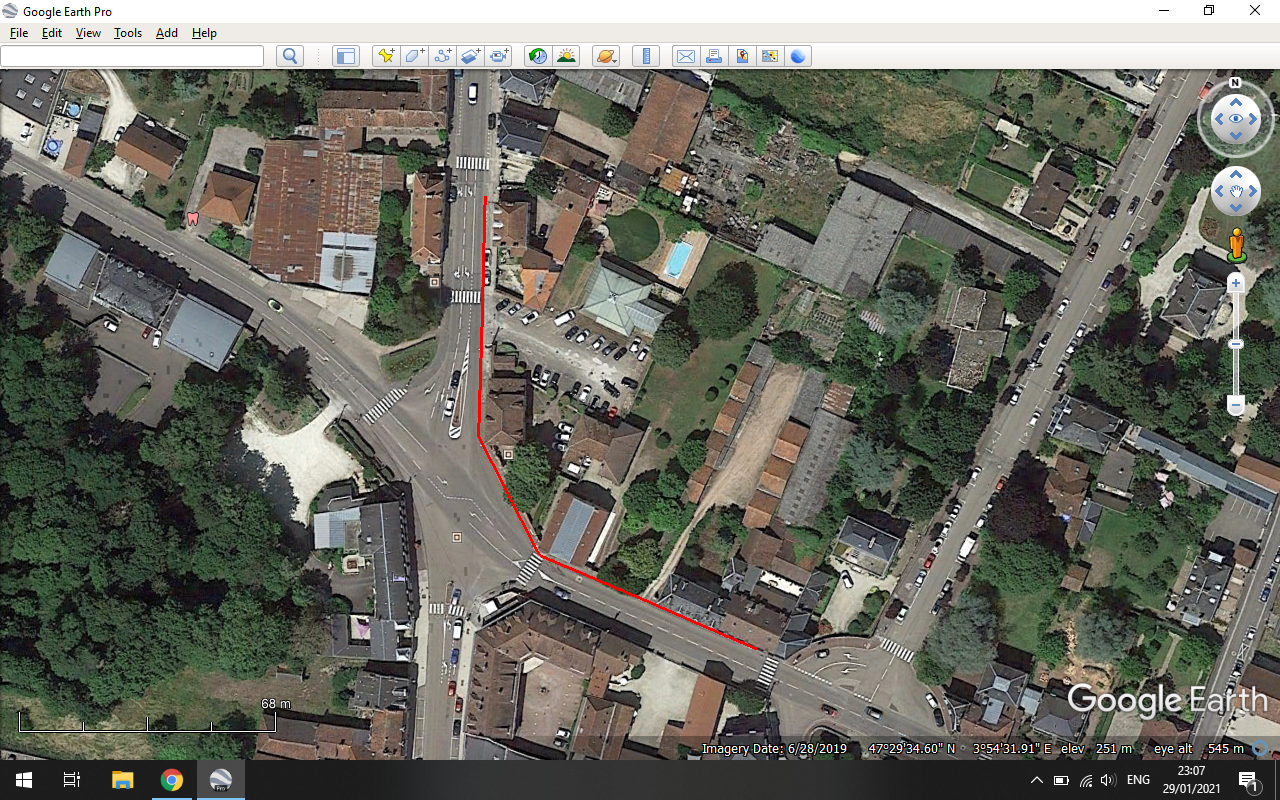This screenshot has height=800, width=1280.
Task: Click the search magnifier button
Action: point(290,56)
